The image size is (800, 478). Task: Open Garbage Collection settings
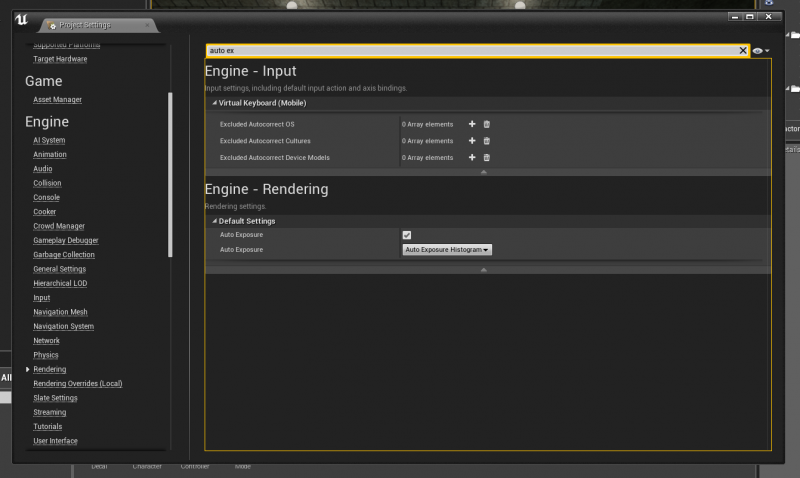[64, 255]
